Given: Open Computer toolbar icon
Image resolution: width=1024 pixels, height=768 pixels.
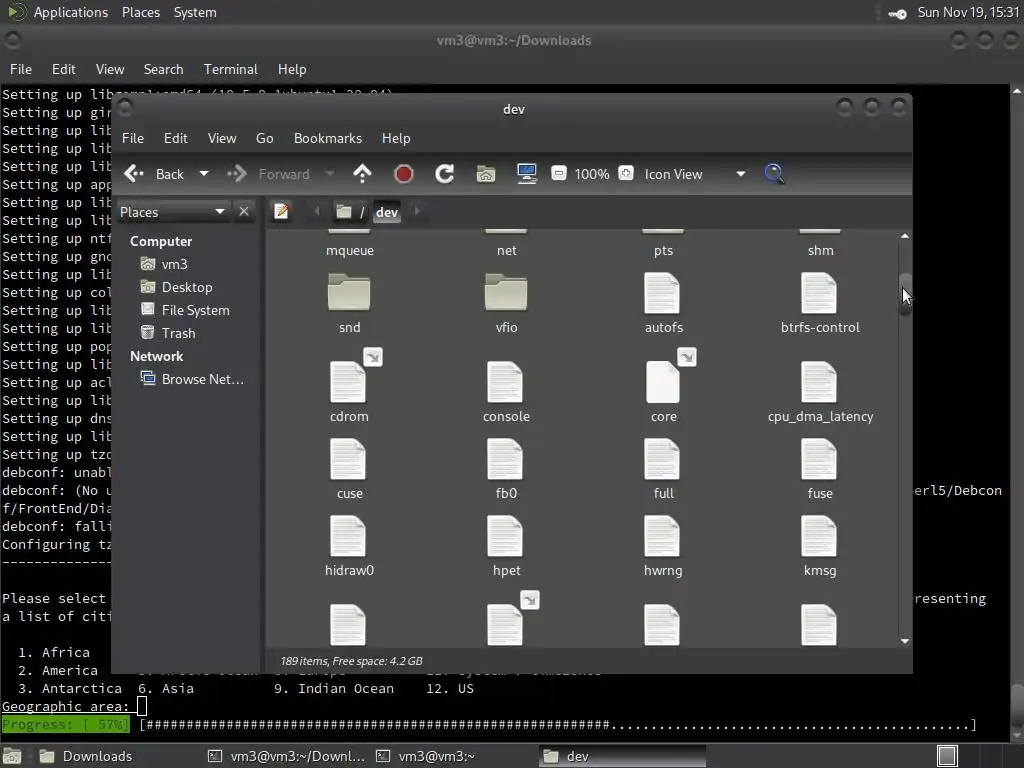Looking at the screenshot, I should [x=527, y=174].
